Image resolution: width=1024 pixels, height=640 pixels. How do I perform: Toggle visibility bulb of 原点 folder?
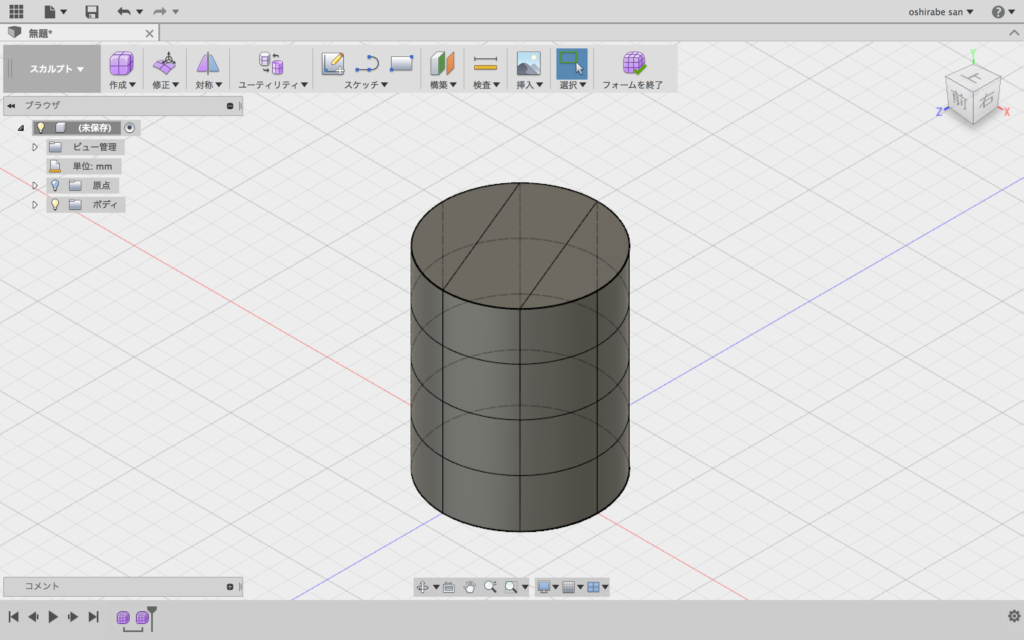pyautogui.click(x=55, y=185)
